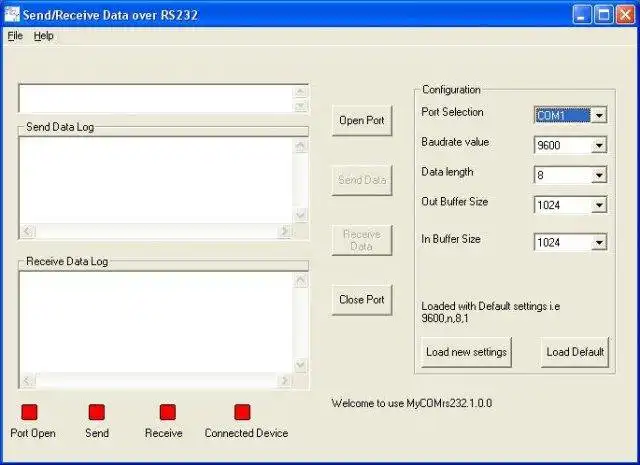Click the Load Default button

pos(575,352)
